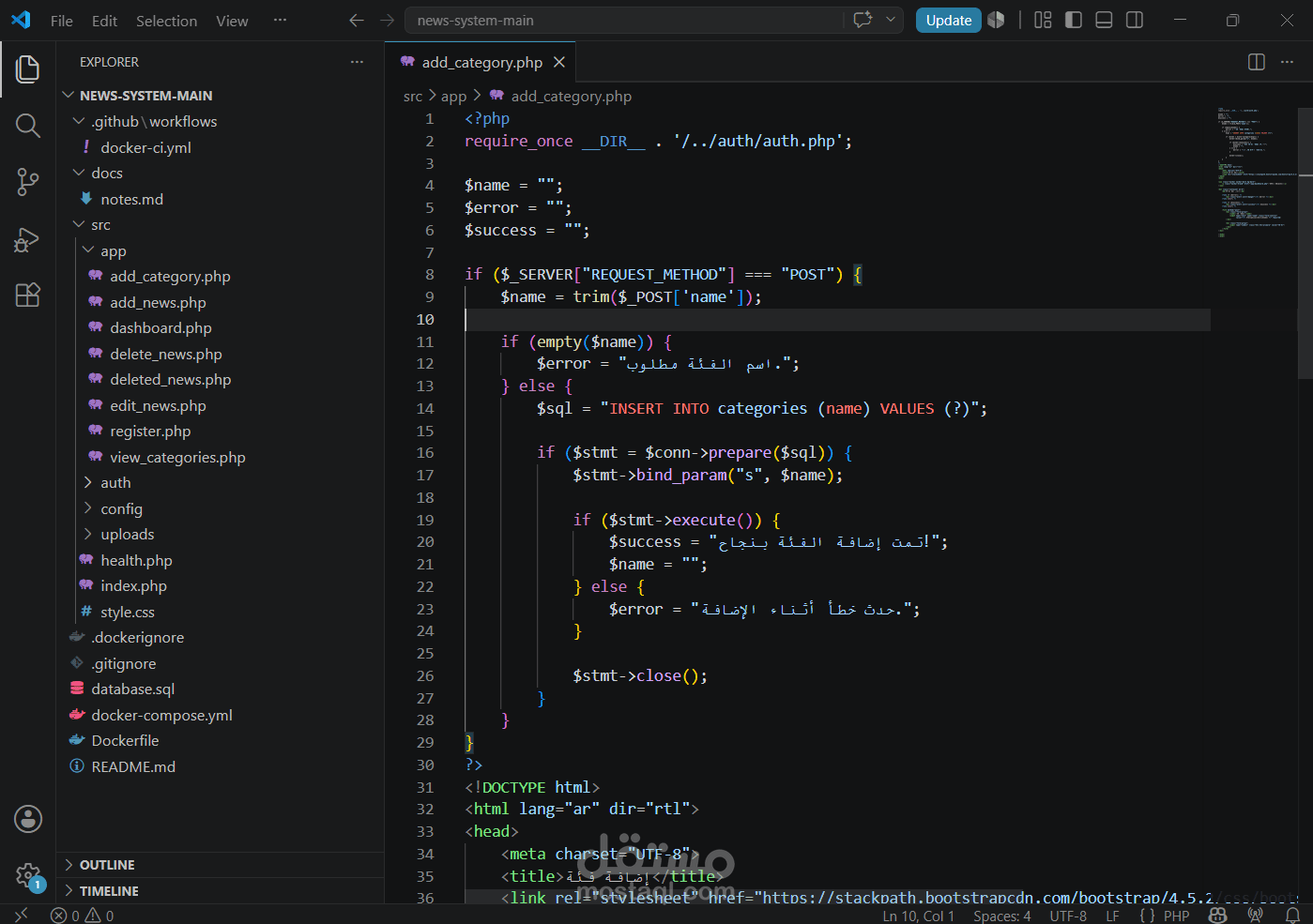Open errors and warnings count in status bar
Screen dimensions: 1313x924
coord(83,916)
